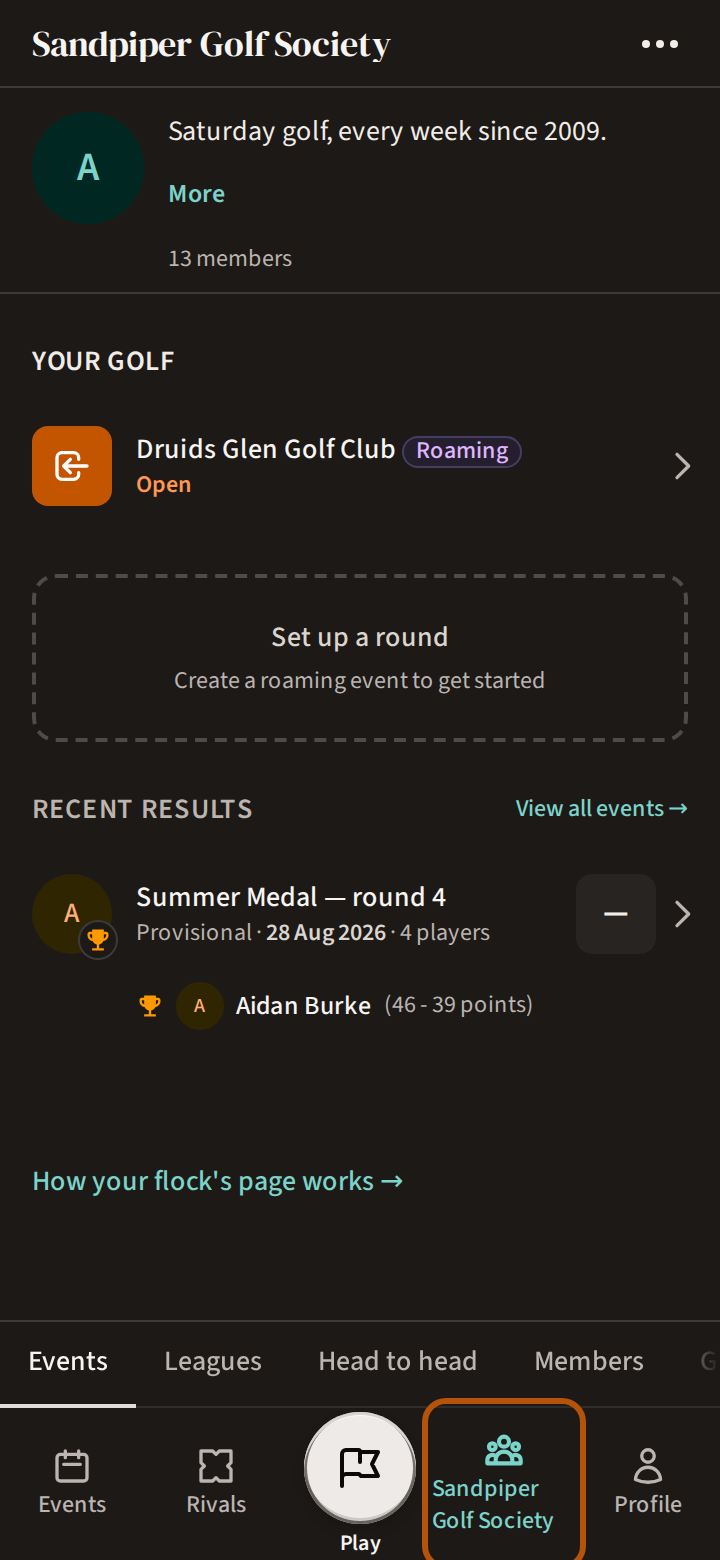This screenshot has height=1560, width=720.
Task: Switch to the Leagues tab
Action: coord(213,1361)
